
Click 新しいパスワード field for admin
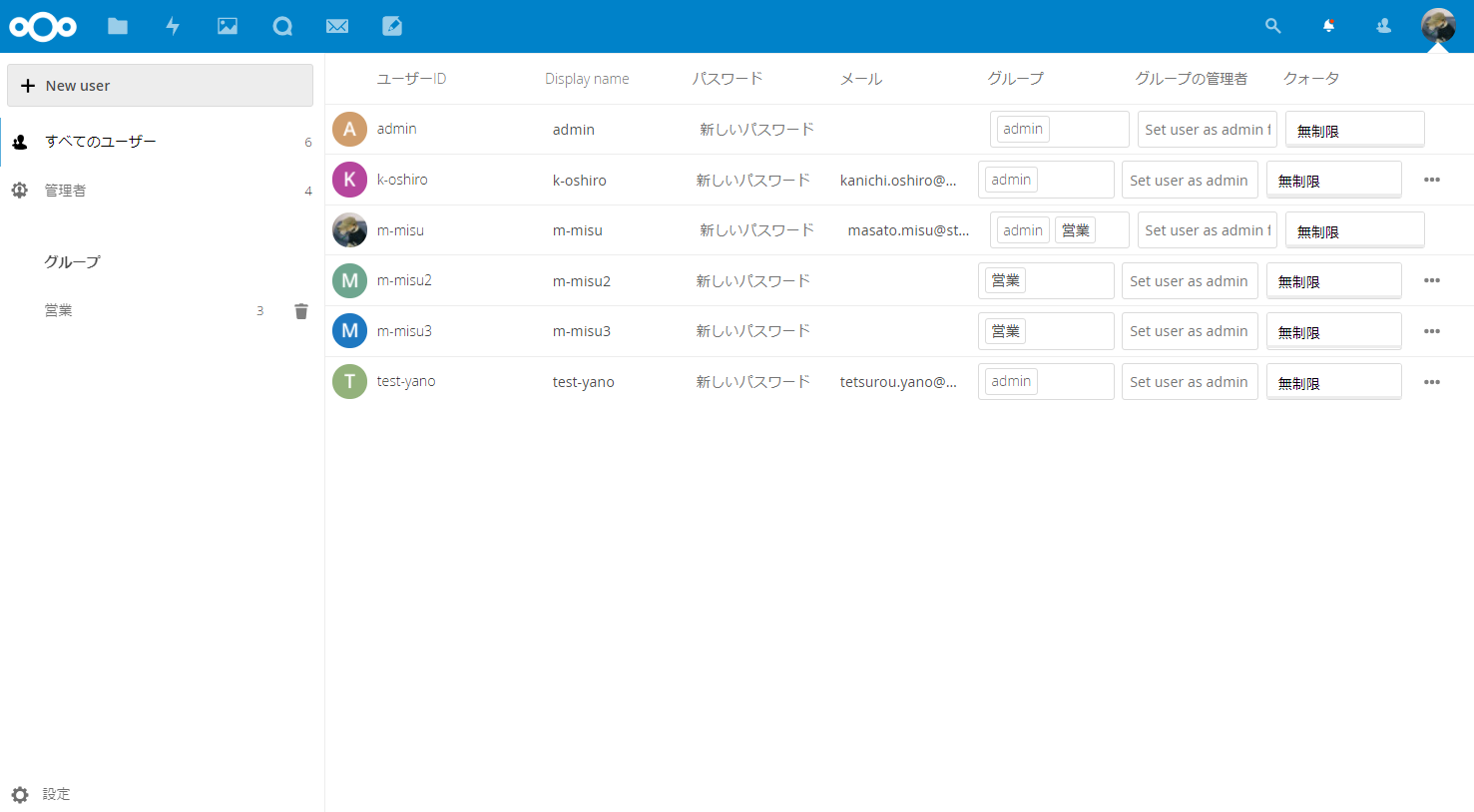pyautogui.click(x=756, y=129)
